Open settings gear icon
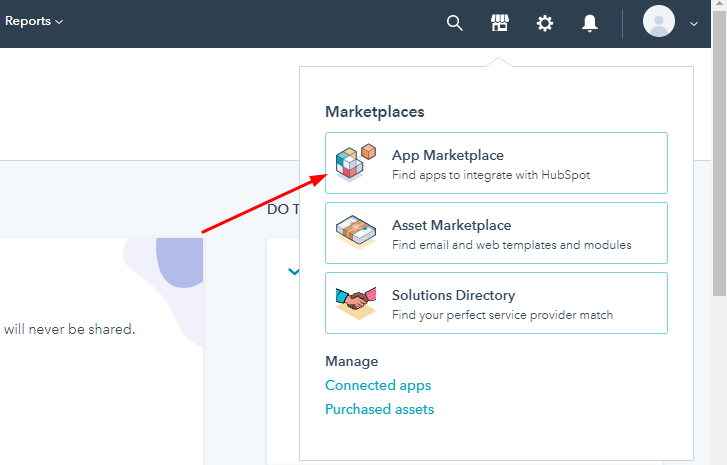727x465 pixels. tap(545, 23)
